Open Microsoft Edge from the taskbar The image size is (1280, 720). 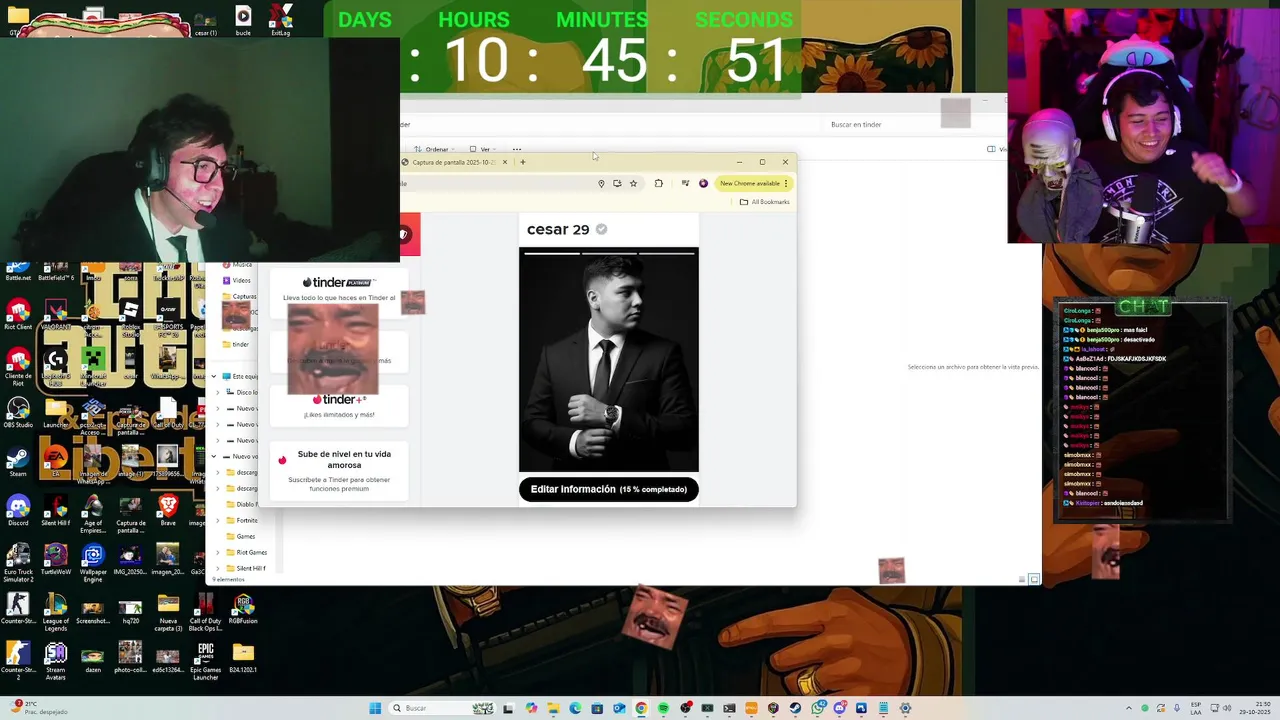575,708
